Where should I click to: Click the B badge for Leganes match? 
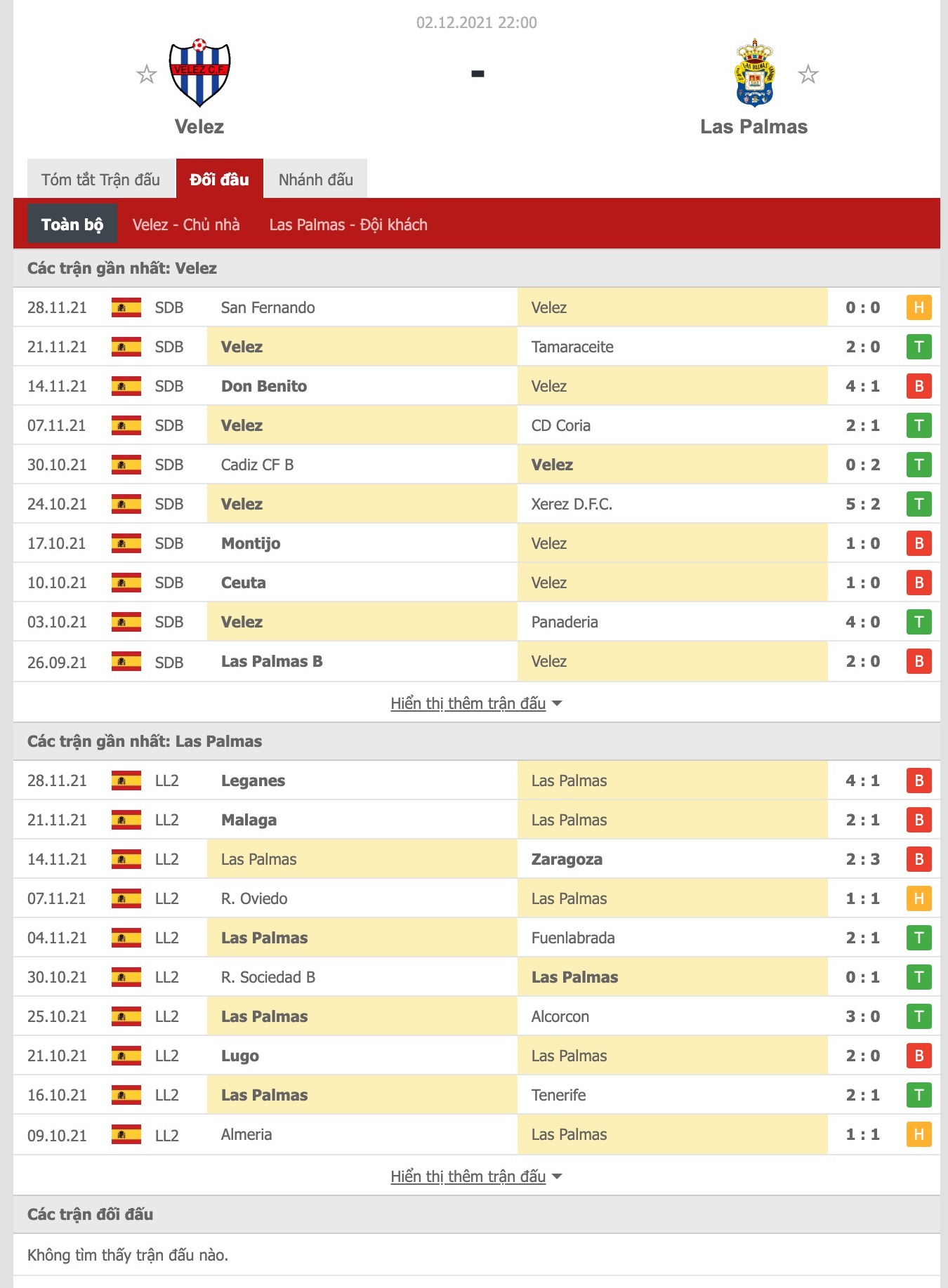(919, 781)
